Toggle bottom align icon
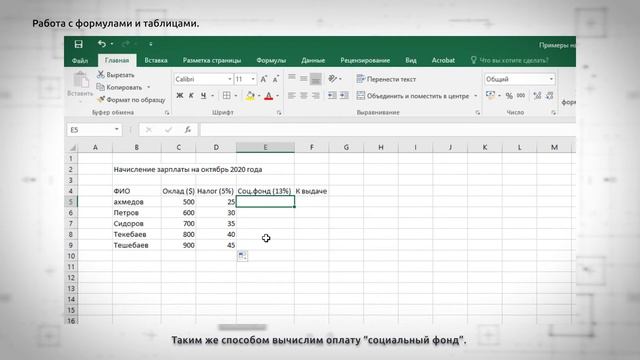The width and height of the screenshot is (640, 360). [x=316, y=79]
